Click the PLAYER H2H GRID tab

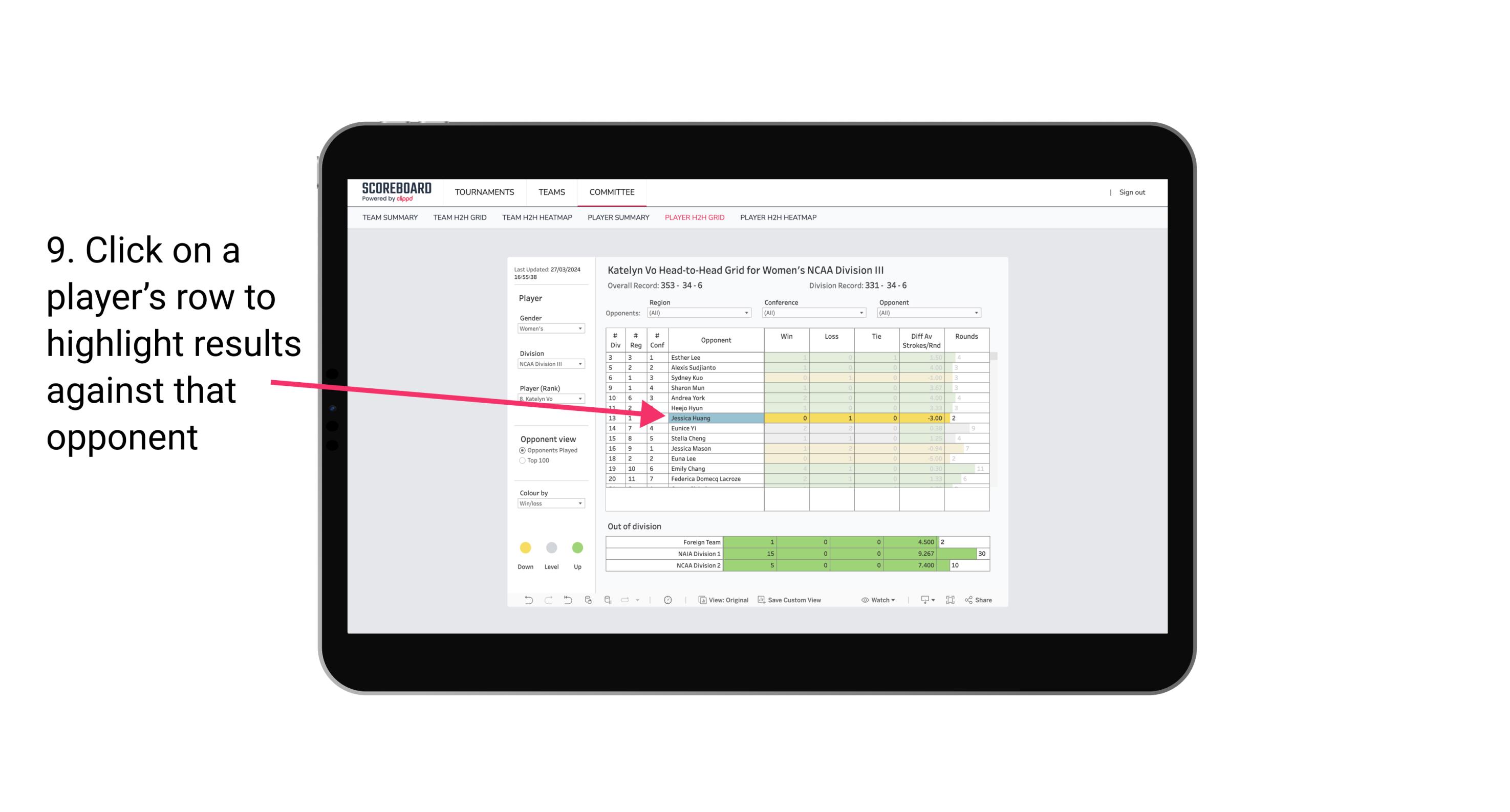(693, 219)
